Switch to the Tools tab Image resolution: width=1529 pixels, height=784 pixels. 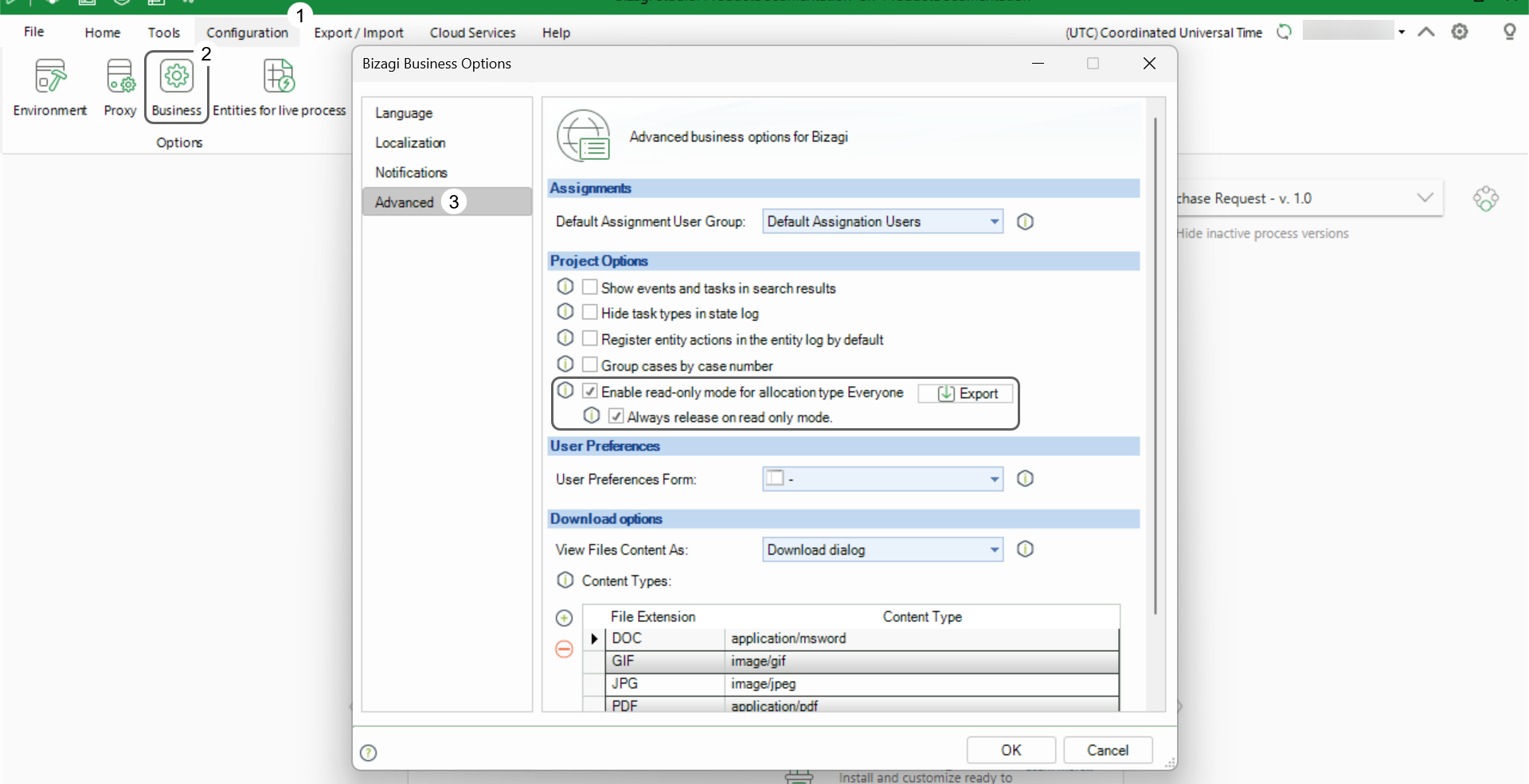pos(164,33)
